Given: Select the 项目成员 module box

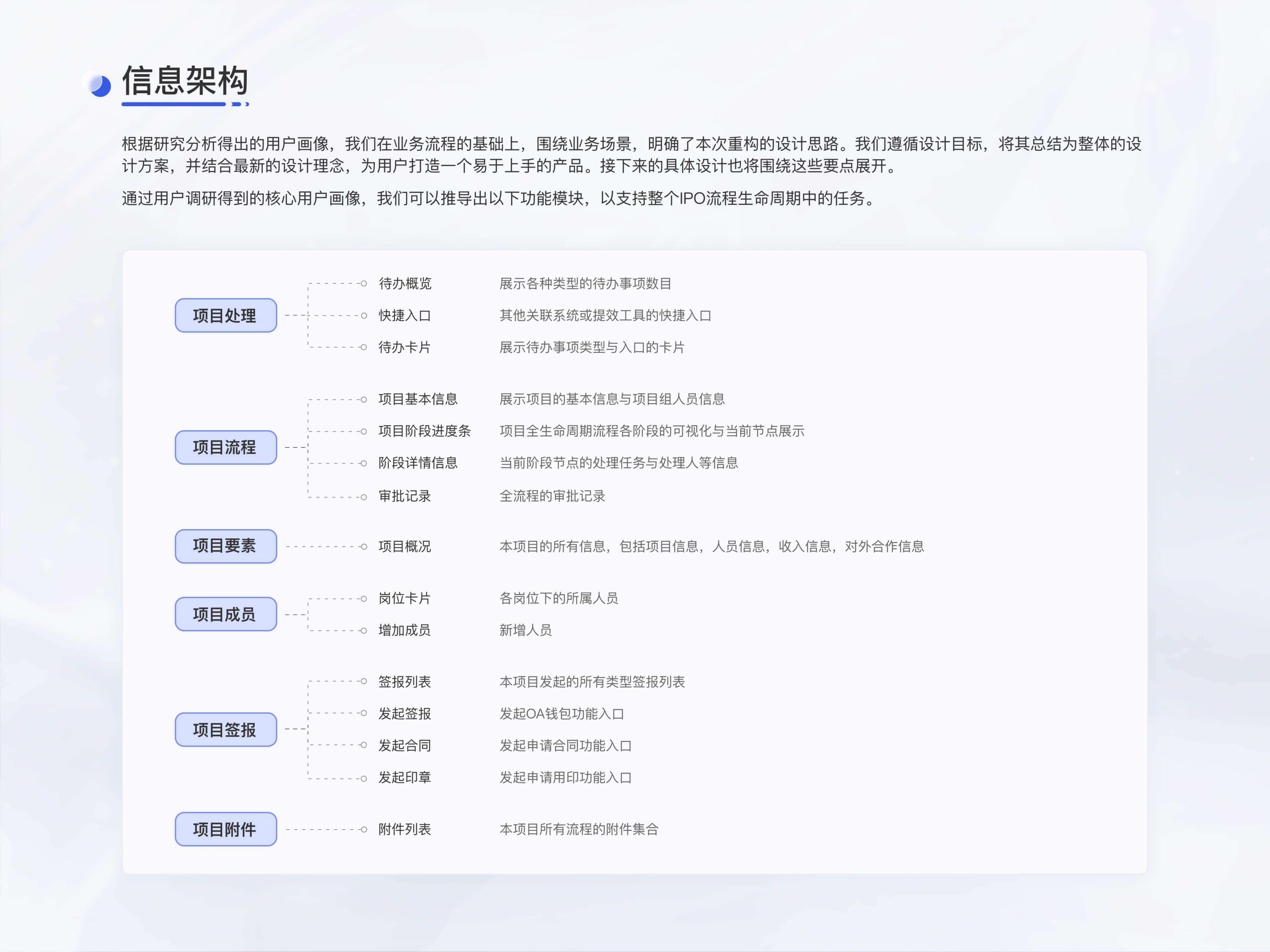Looking at the screenshot, I should click(x=226, y=614).
